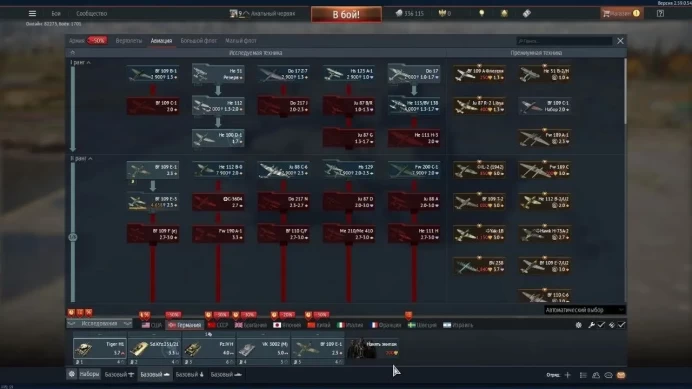Click the ammo refill icon
692x389 pixels.
(612, 325)
